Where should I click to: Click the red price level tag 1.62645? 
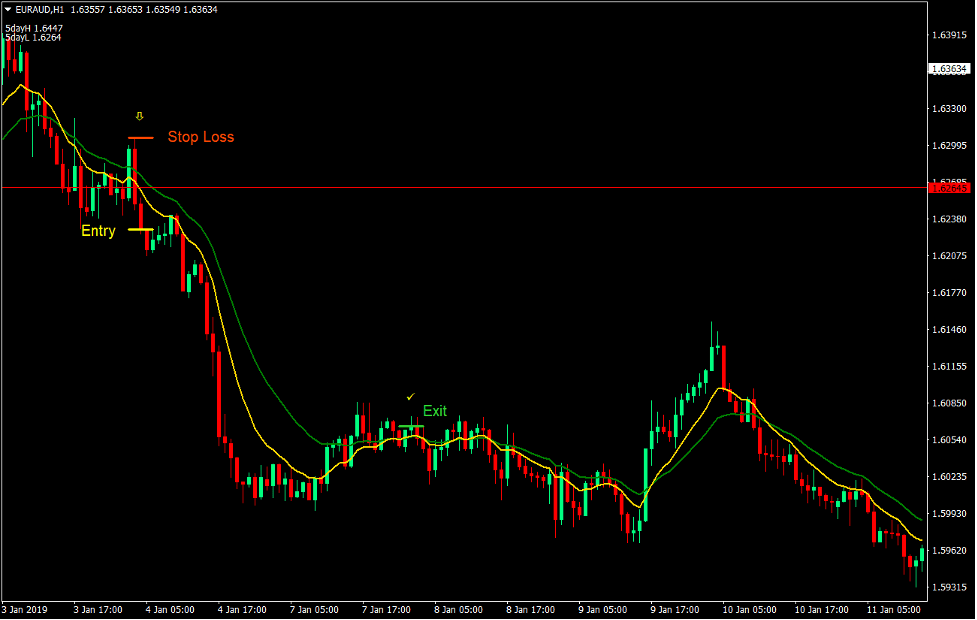[x=948, y=187]
